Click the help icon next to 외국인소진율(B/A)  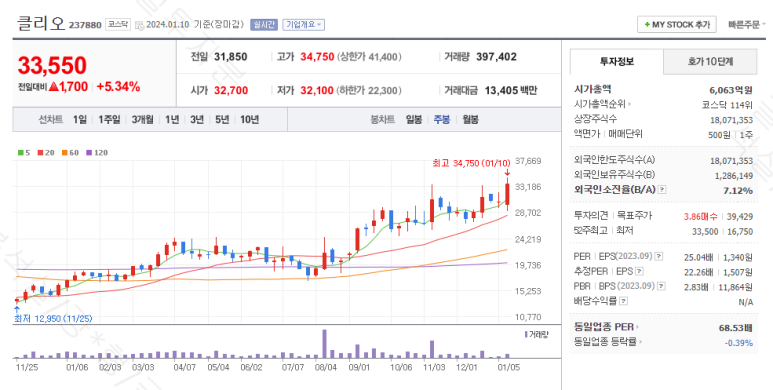(x=663, y=189)
